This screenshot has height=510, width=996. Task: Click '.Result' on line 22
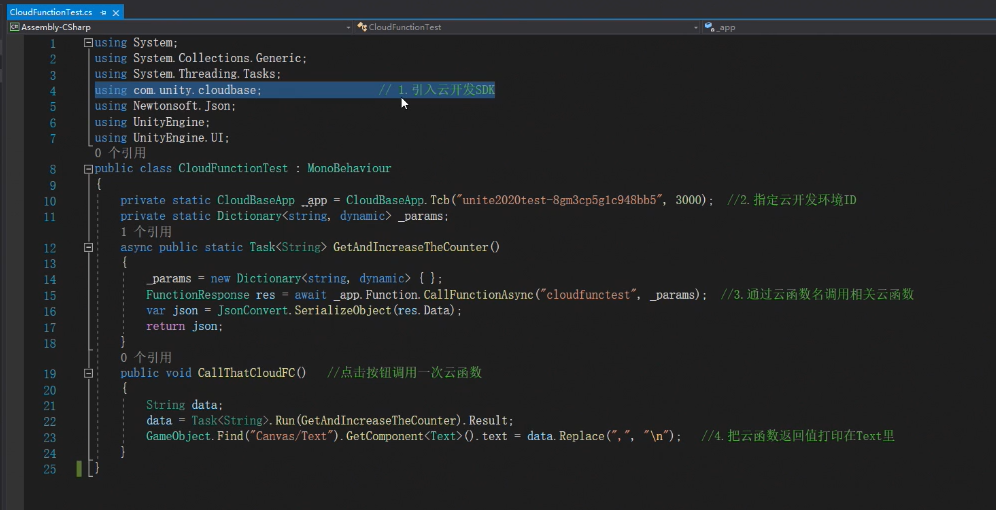[488, 420]
